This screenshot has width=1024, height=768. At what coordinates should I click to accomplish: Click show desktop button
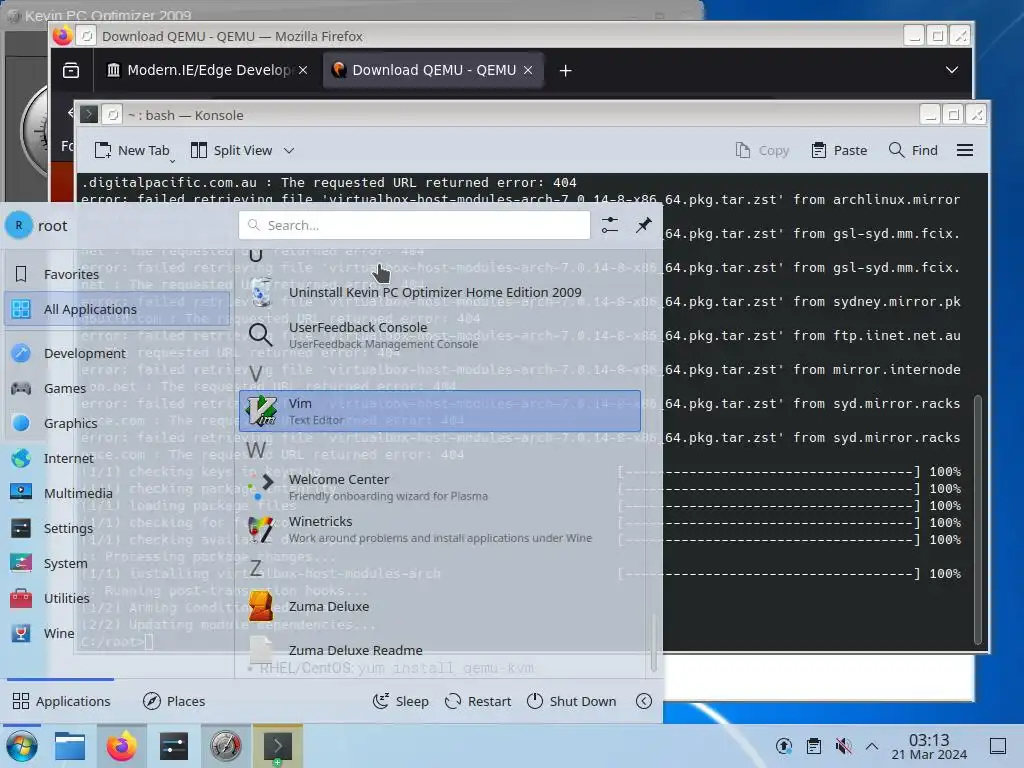(x=998, y=746)
